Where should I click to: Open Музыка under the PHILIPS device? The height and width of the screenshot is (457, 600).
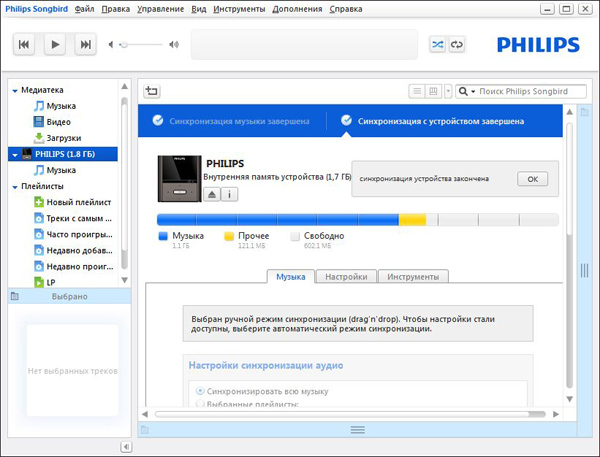(61, 170)
